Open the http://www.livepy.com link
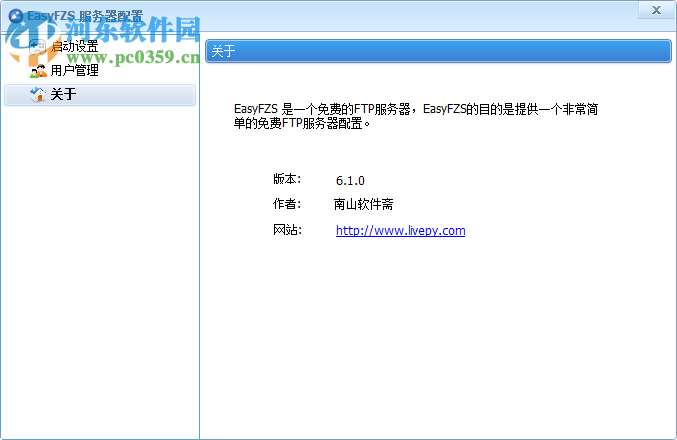This screenshot has width=677, height=440. (400, 231)
